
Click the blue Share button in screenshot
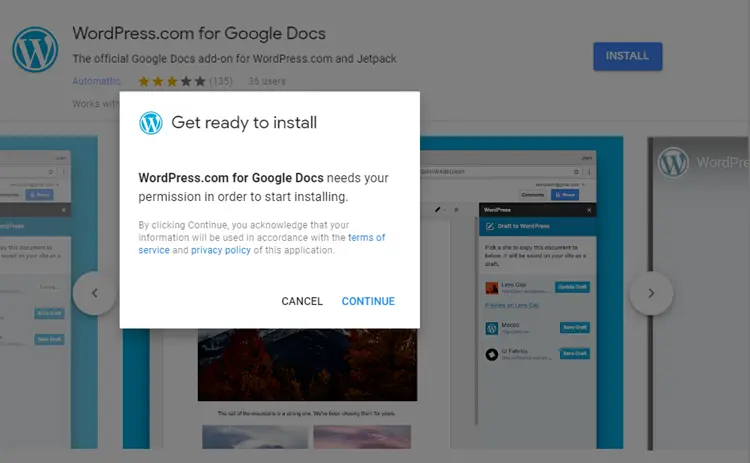(x=565, y=195)
